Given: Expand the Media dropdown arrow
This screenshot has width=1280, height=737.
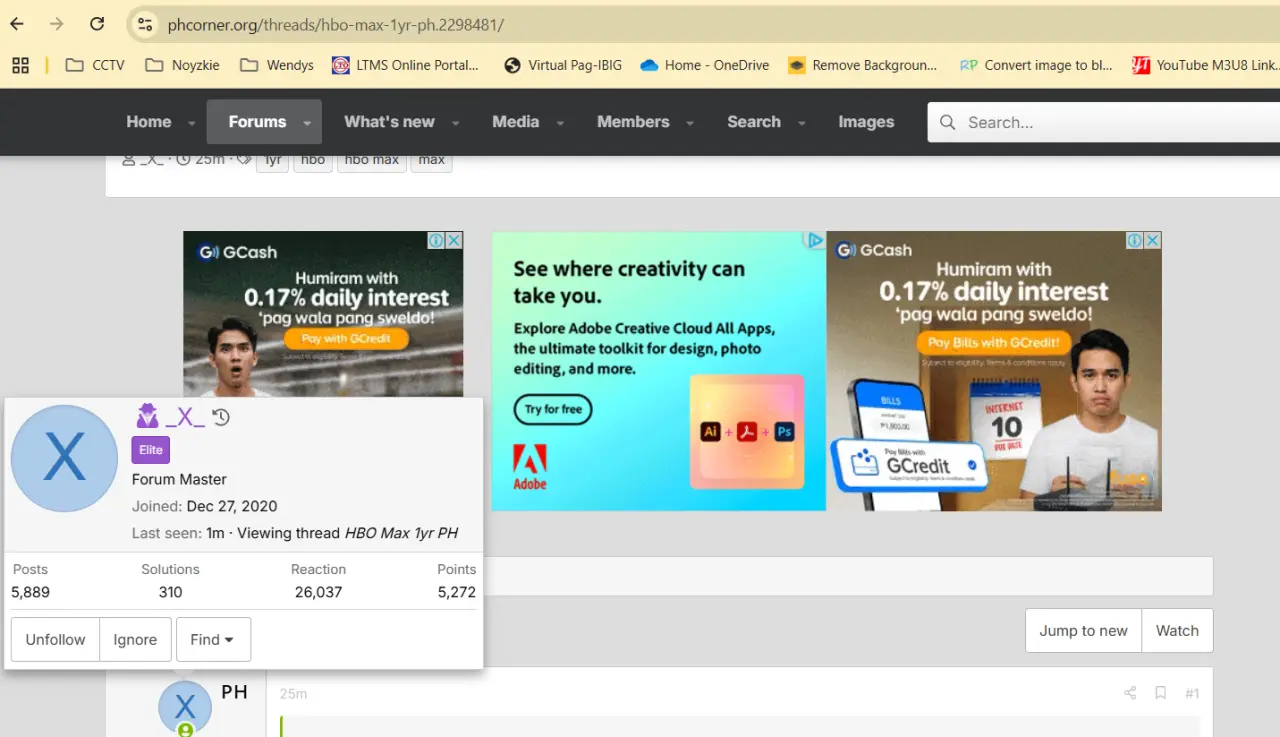Looking at the screenshot, I should click(560, 123).
